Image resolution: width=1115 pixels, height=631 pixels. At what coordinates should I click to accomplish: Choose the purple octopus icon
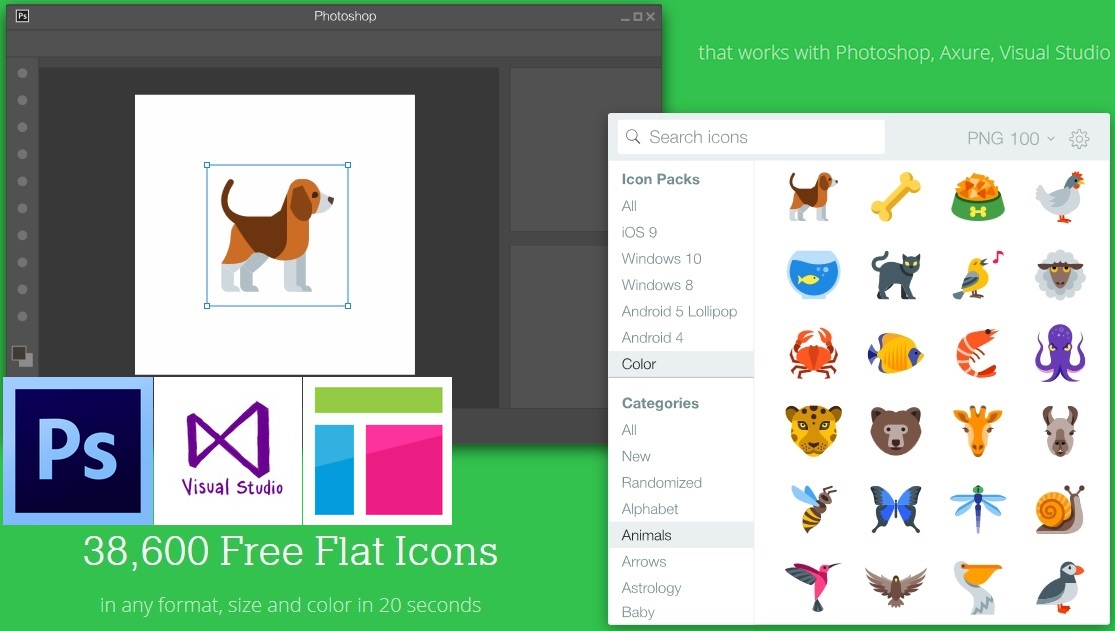(x=1059, y=352)
